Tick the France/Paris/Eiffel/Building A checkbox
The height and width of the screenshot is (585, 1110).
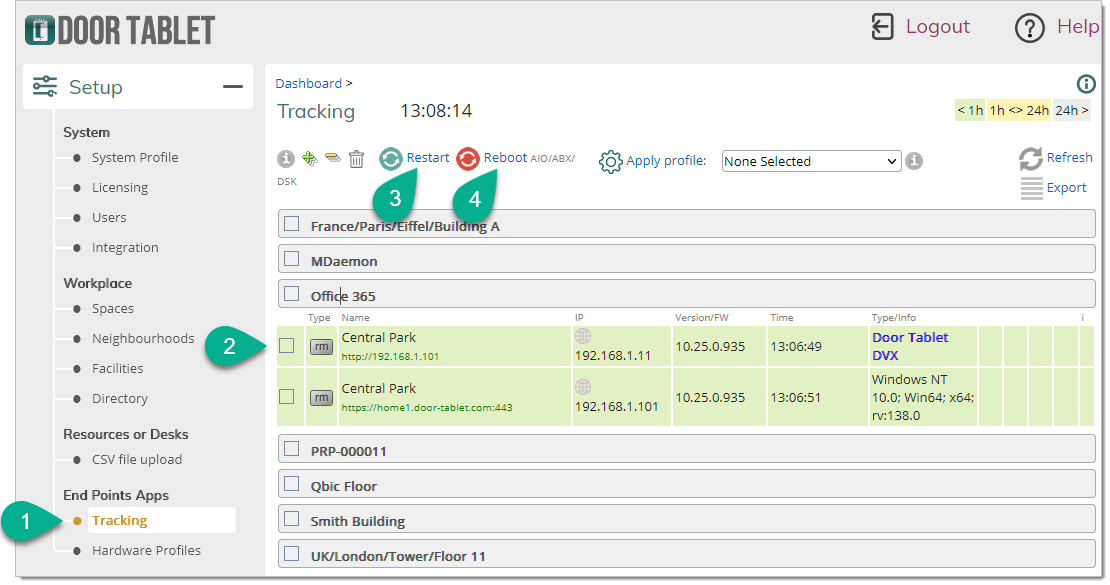point(292,225)
